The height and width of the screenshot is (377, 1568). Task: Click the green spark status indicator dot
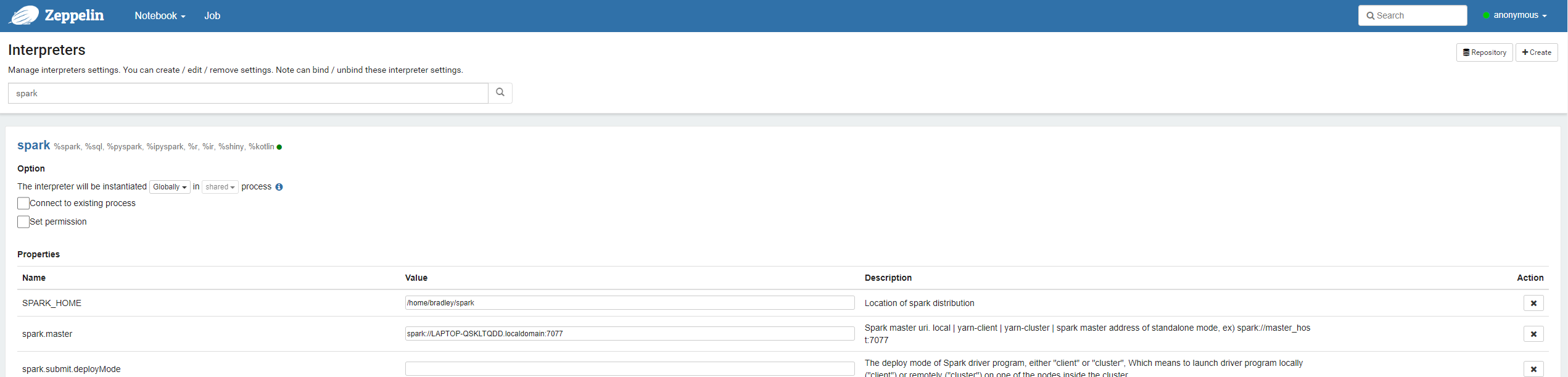(x=279, y=147)
